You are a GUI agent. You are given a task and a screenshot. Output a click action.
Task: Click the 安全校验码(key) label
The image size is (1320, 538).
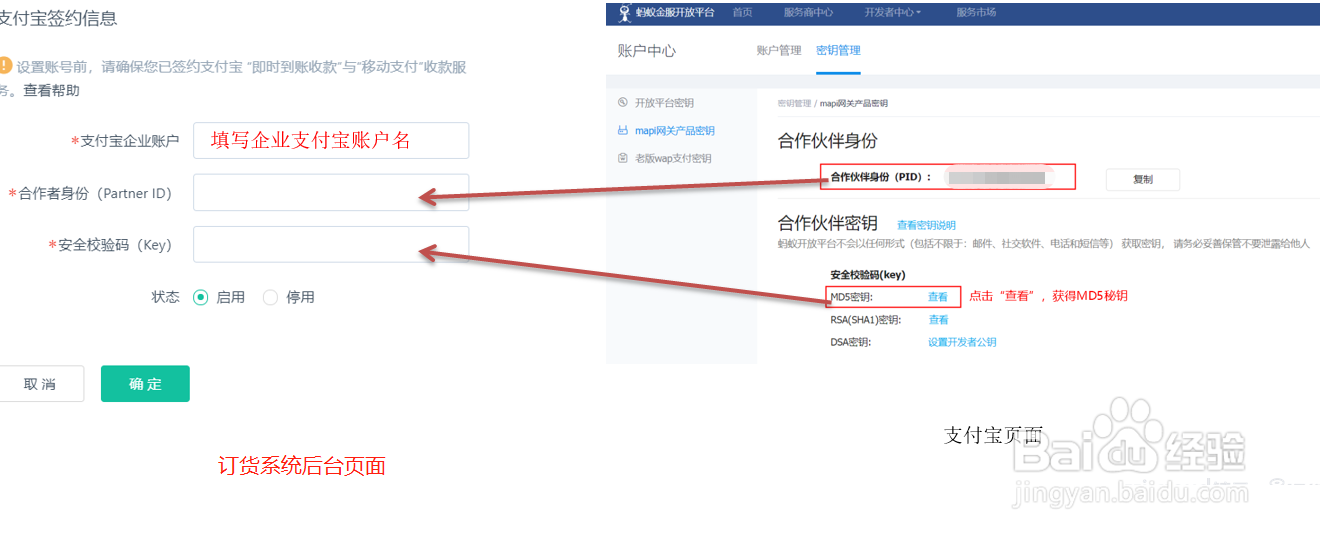coord(867,274)
